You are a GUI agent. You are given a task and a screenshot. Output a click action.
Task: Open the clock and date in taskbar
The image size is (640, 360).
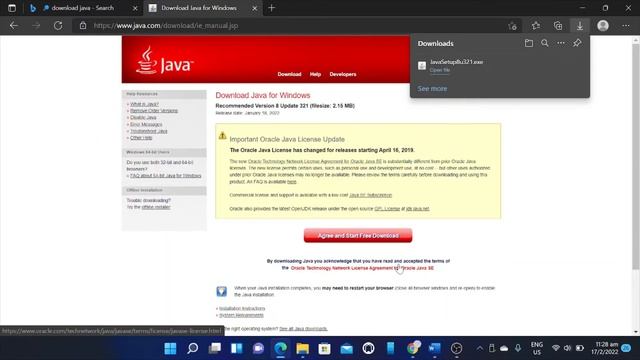pyautogui.click(x=604, y=348)
